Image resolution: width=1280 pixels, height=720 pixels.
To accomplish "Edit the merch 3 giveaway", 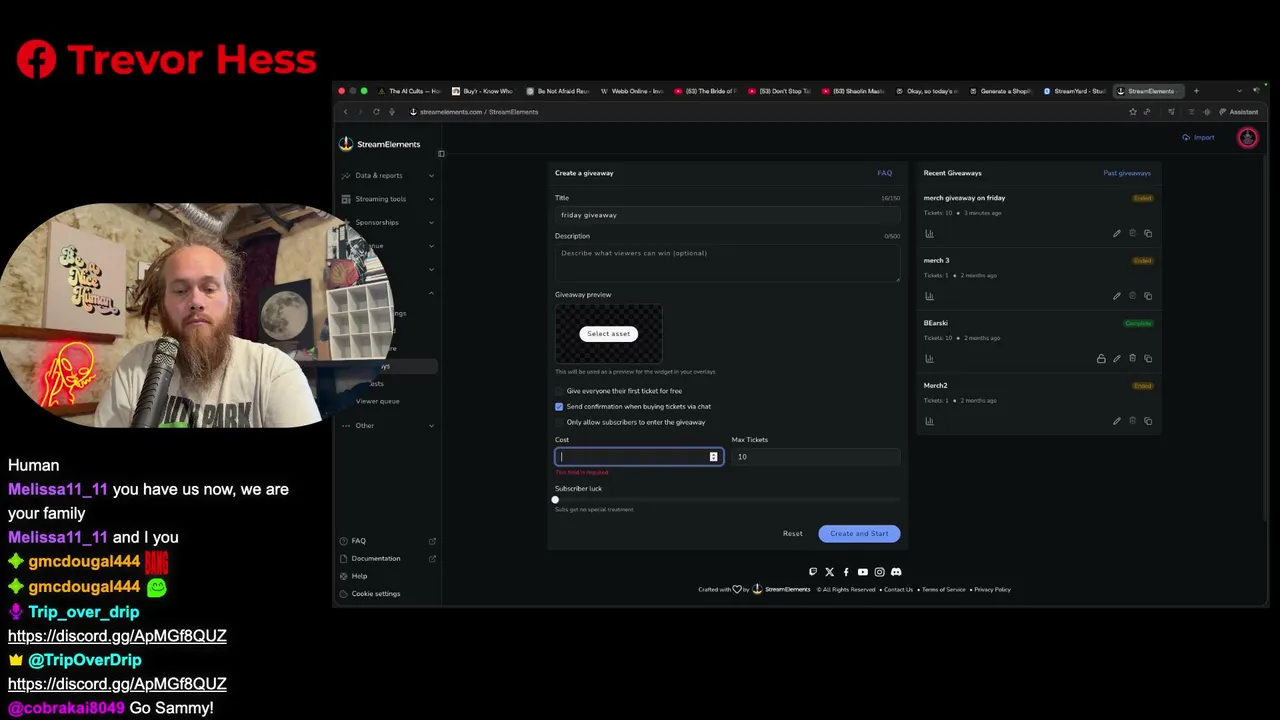I will pos(1117,296).
